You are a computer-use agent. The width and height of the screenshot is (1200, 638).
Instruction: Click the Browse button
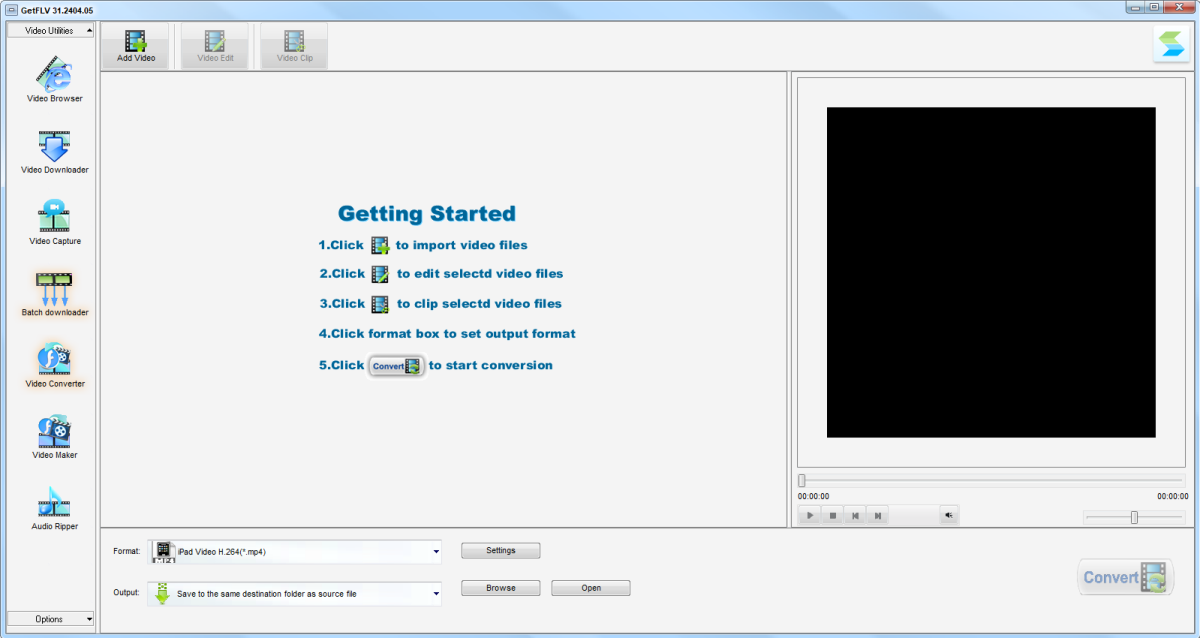[500, 588]
